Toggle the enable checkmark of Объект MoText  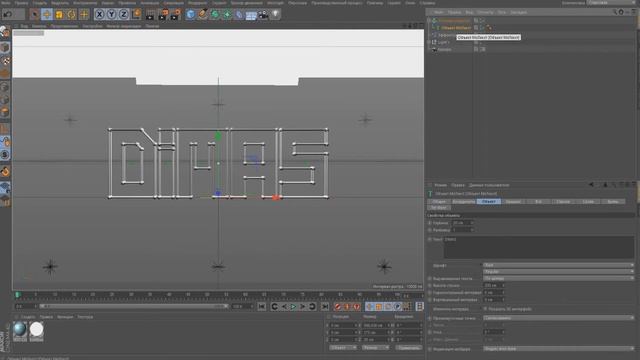pyautogui.click(x=482, y=28)
